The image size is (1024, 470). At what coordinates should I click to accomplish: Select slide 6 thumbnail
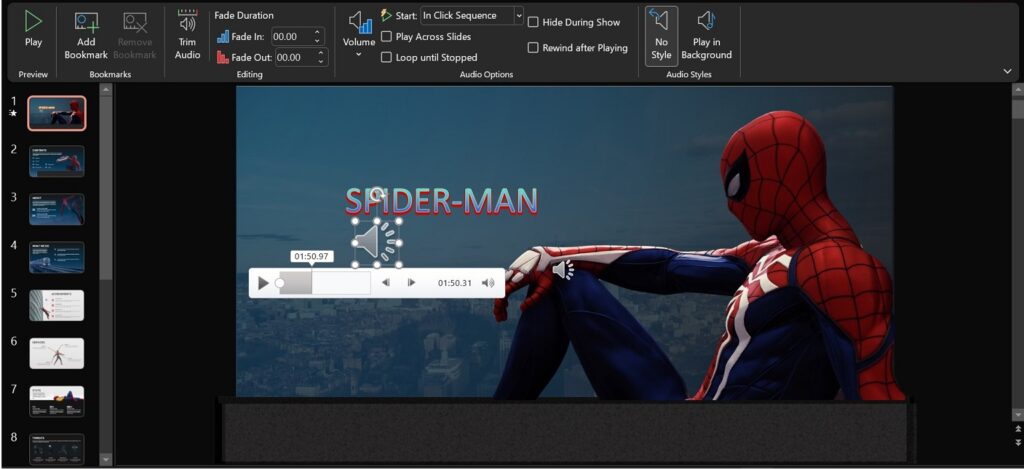coord(57,353)
